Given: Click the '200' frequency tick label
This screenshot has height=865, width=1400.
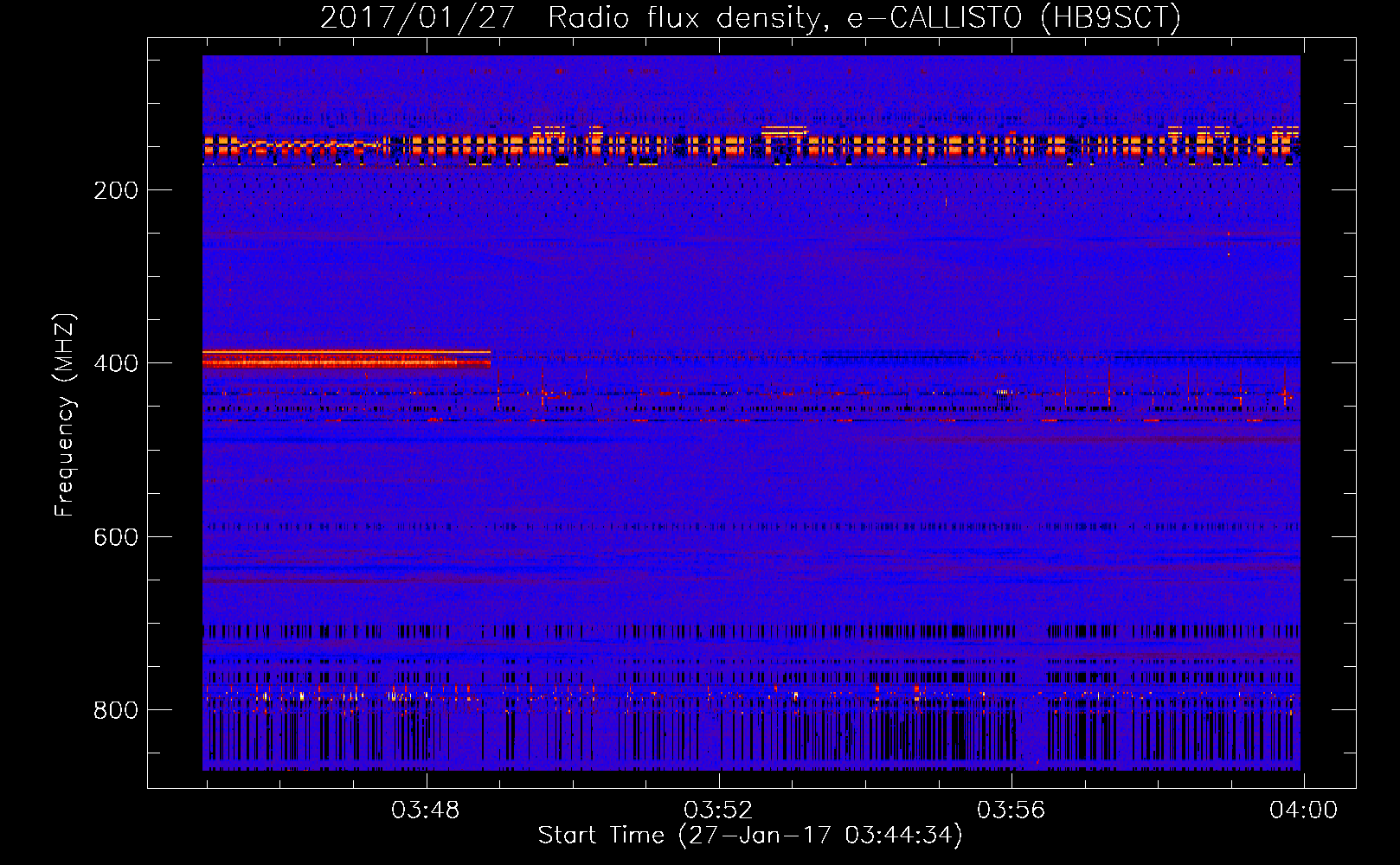Looking at the screenshot, I should (x=116, y=190).
